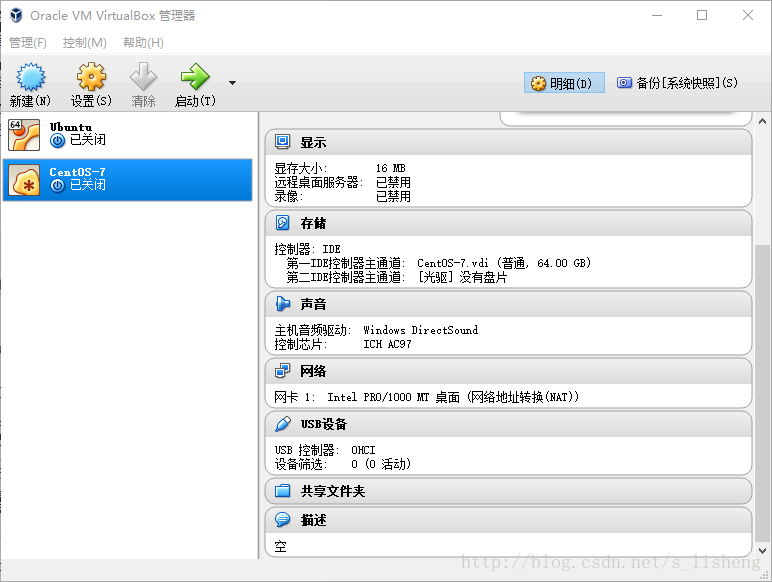
Task: Click the 远程桌面服务器 已禁用 value
Action: tap(393, 182)
